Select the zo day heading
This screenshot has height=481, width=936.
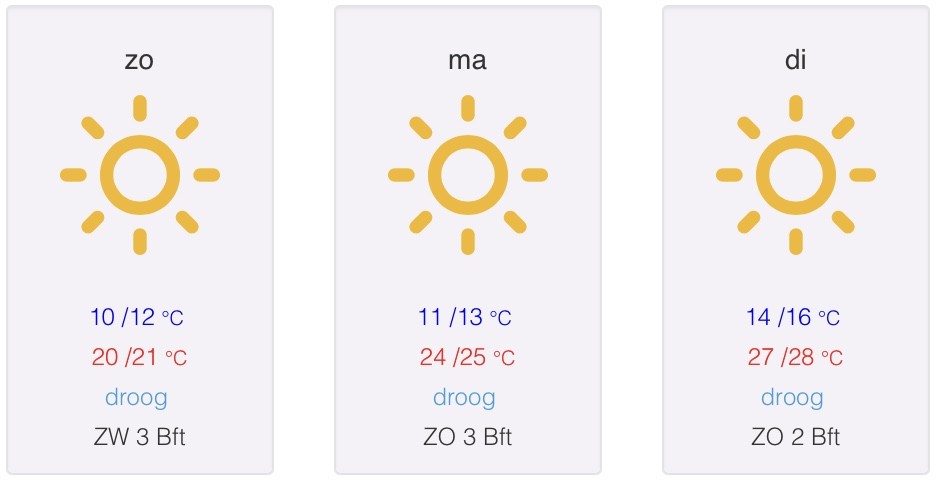(x=139, y=60)
